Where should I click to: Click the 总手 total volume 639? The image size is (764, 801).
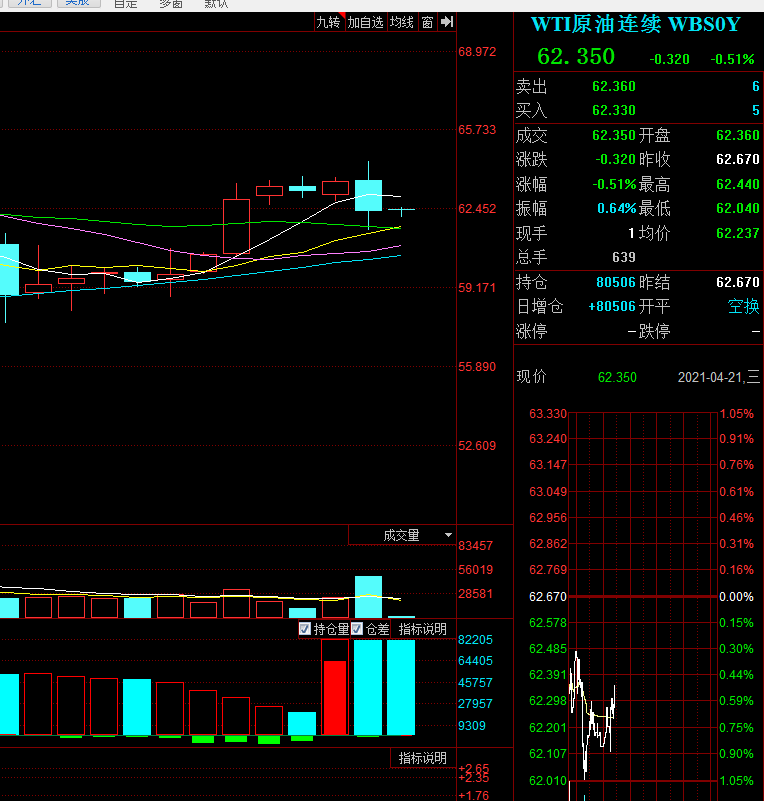[624, 257]
